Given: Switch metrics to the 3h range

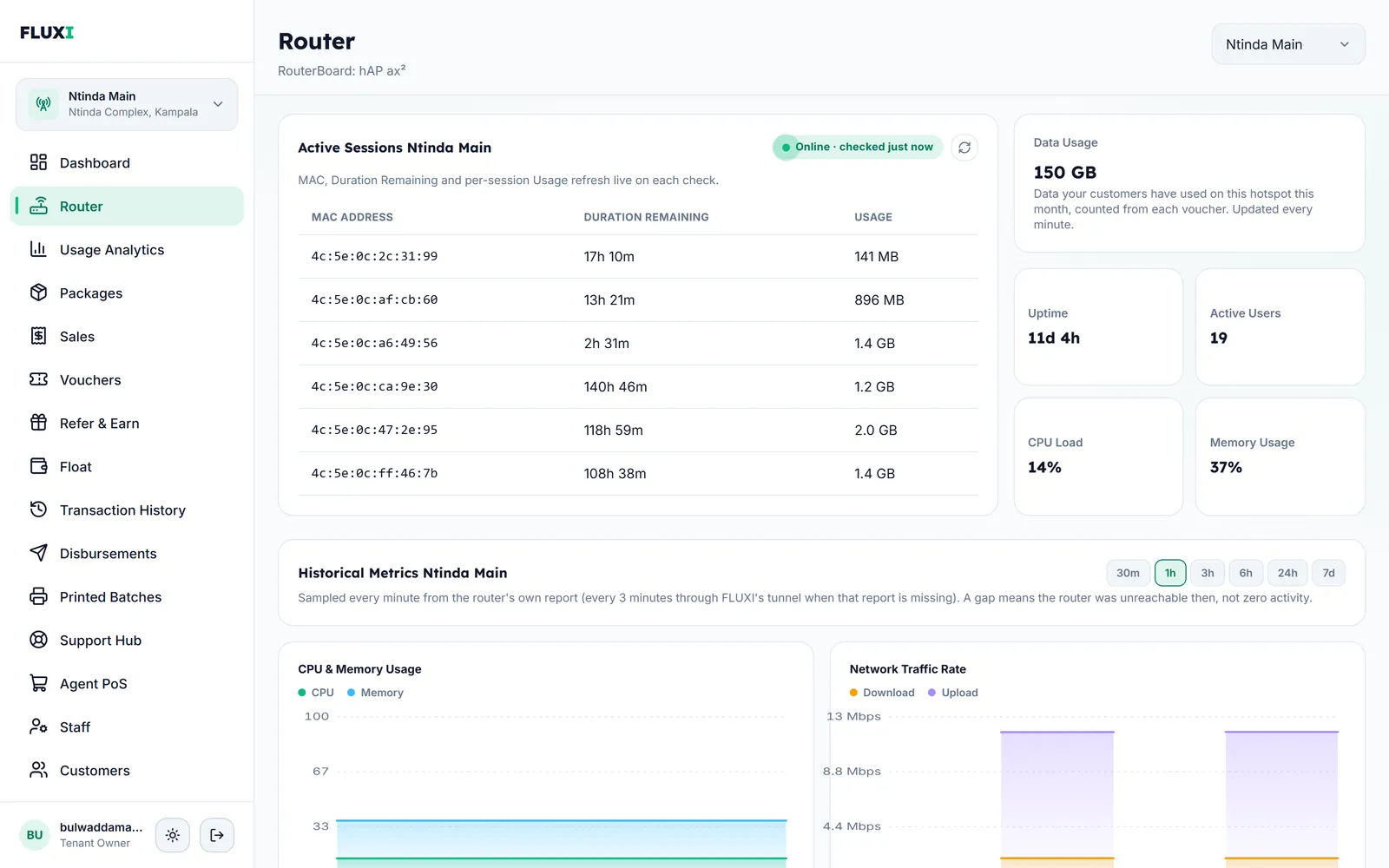Looking at the screenshot, I should (x=1208, y=573).
